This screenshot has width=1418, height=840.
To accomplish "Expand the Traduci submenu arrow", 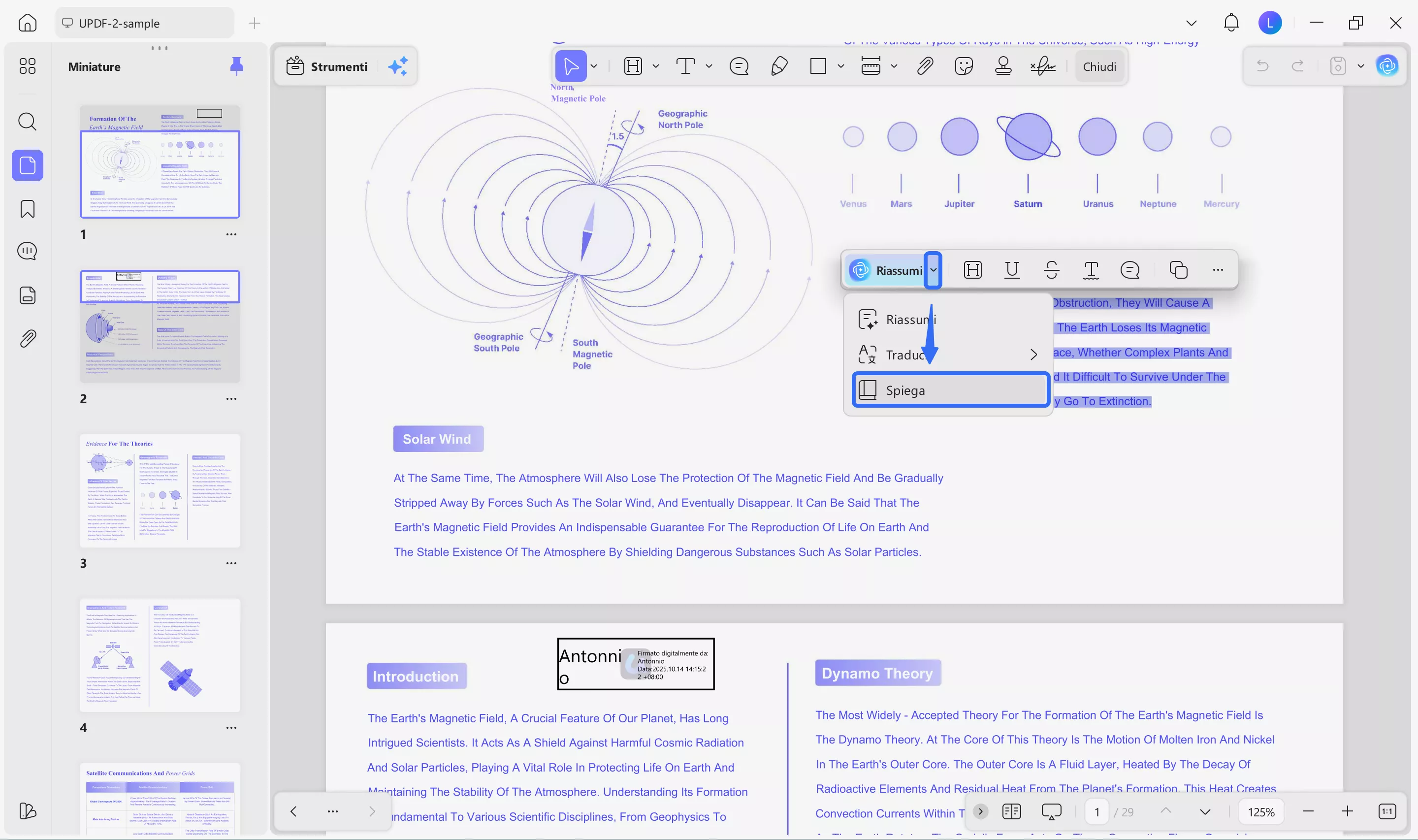I will [x=1033, y=355].
